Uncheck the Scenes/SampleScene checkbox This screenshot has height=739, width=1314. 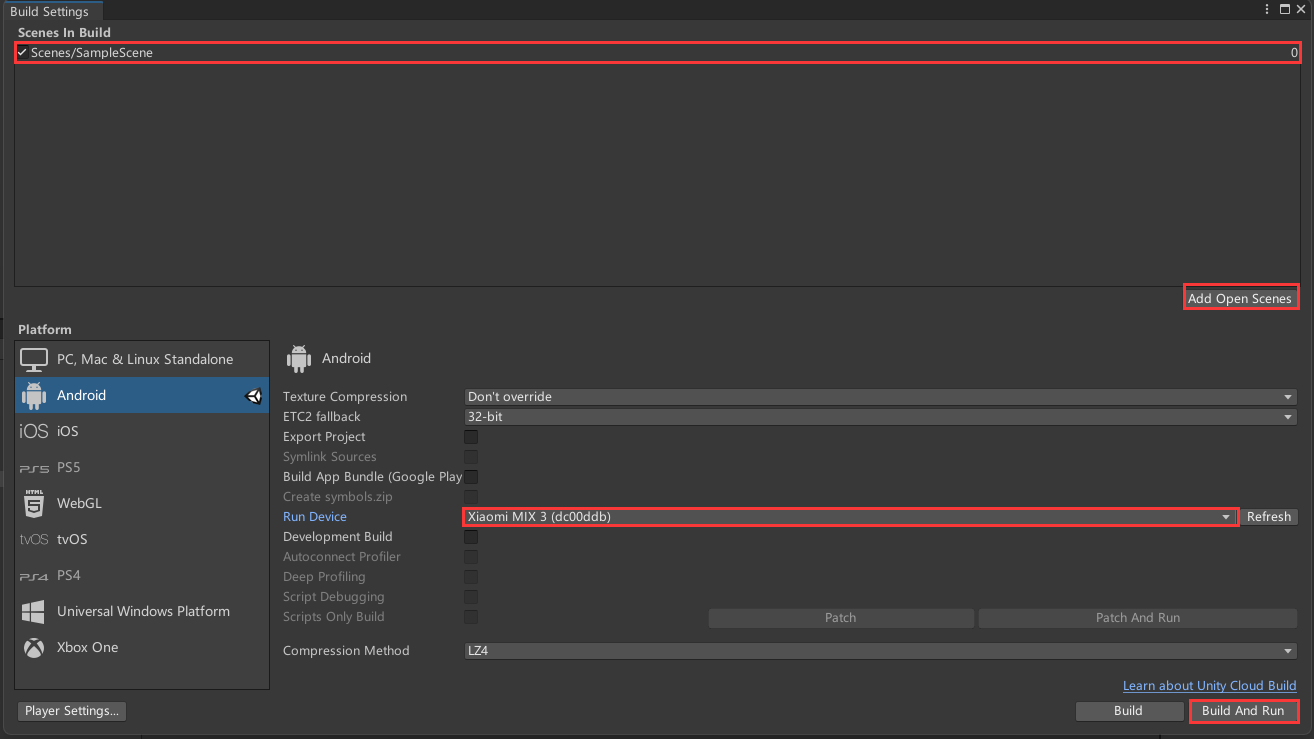[x=22, y=52]
